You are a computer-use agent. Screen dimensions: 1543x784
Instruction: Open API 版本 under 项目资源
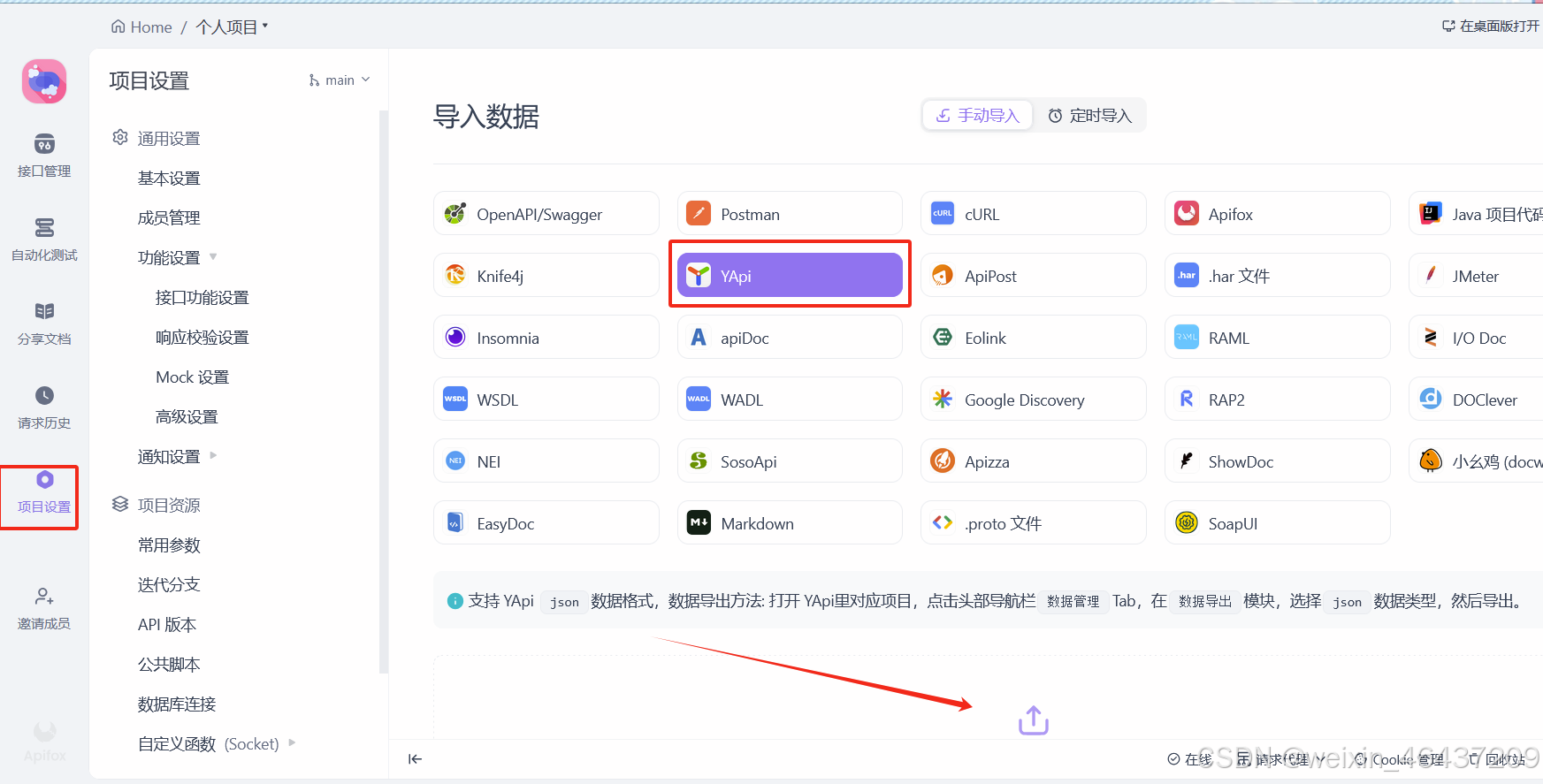click(167, 625)
